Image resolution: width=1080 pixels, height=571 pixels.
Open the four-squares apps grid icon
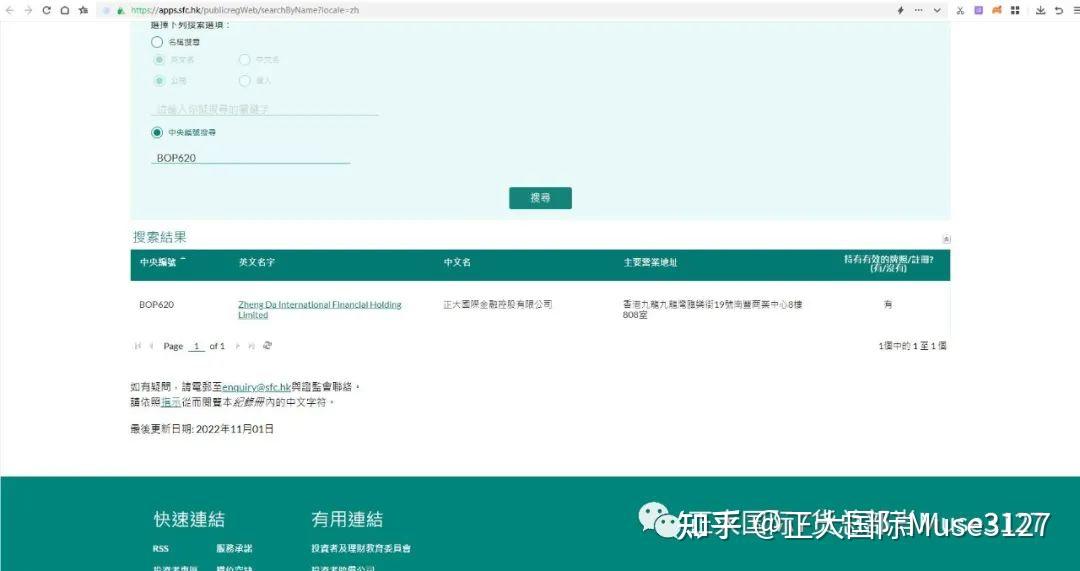[1015, 10]
